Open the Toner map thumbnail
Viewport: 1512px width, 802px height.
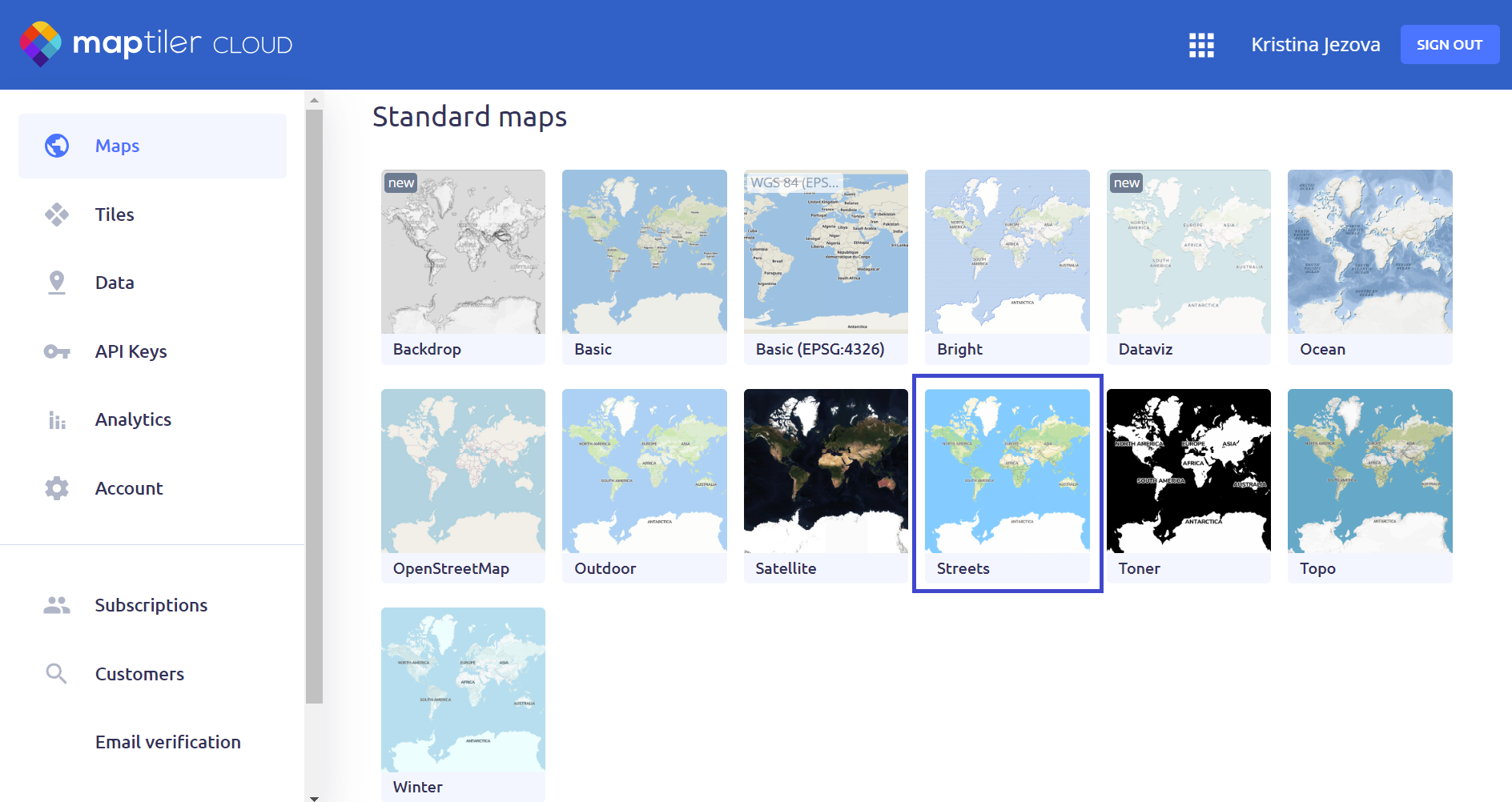(1188, 471)
